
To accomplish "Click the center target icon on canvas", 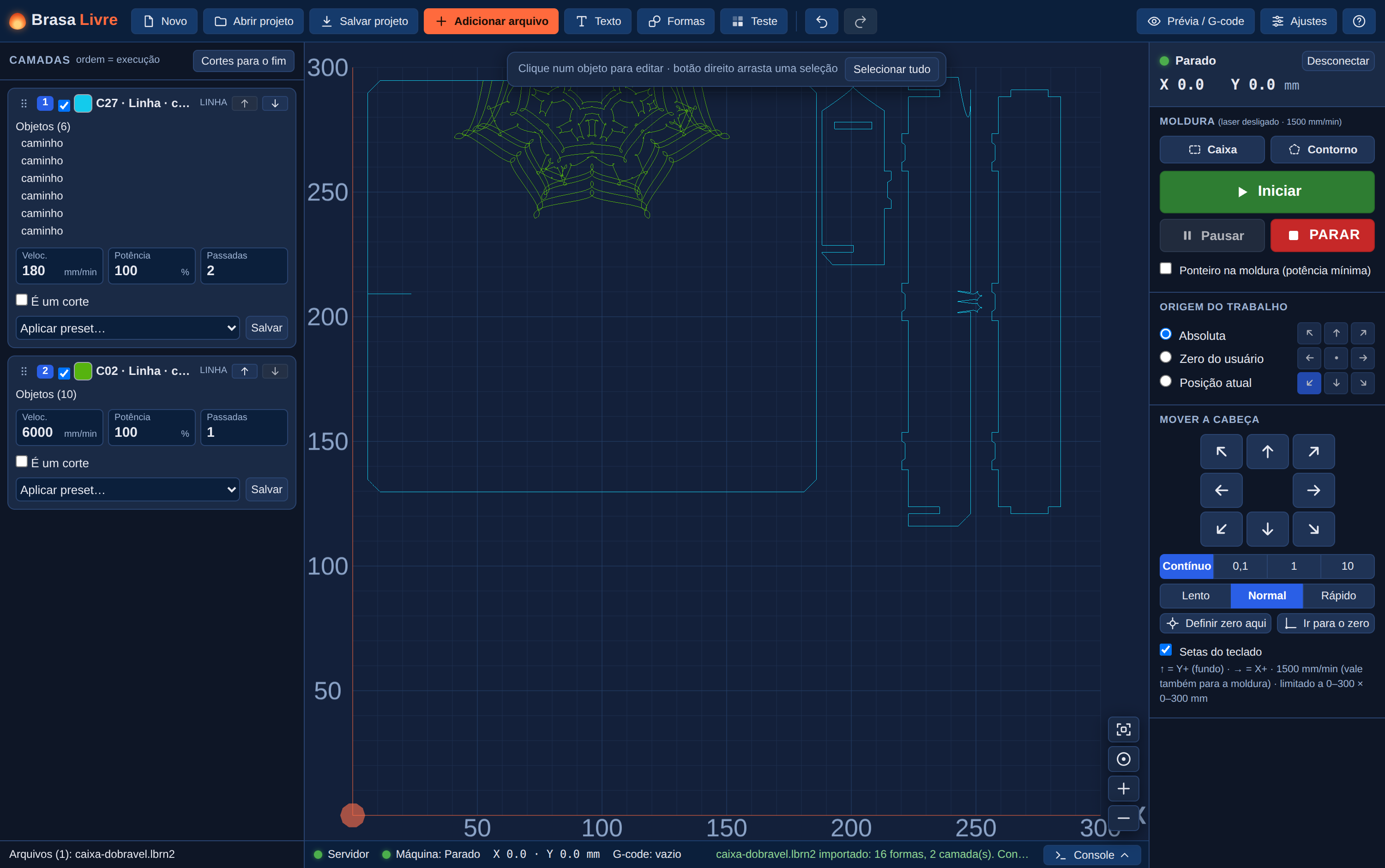I will coord(1123,759).
